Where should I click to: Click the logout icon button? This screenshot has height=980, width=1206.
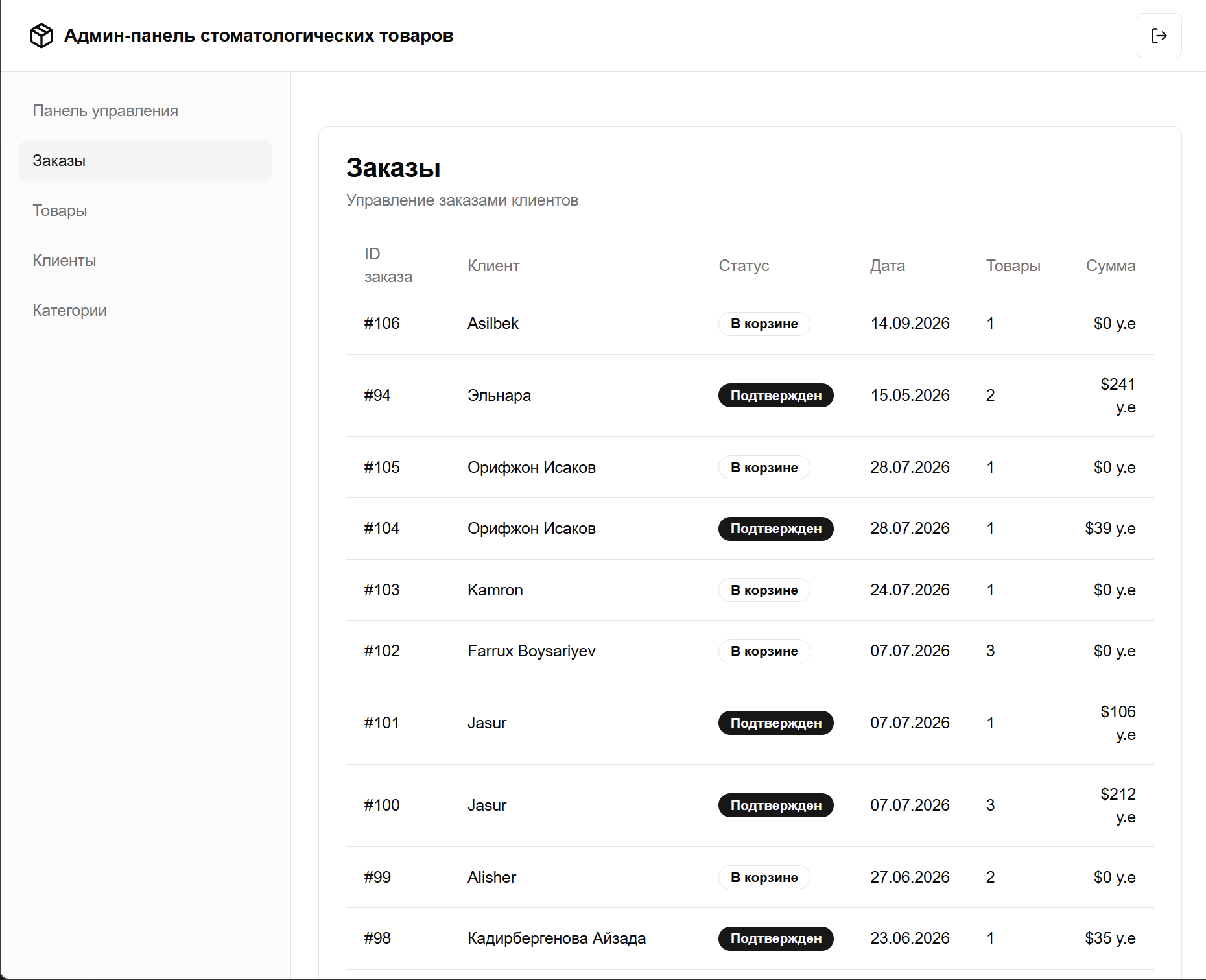tap(1159, 36)
